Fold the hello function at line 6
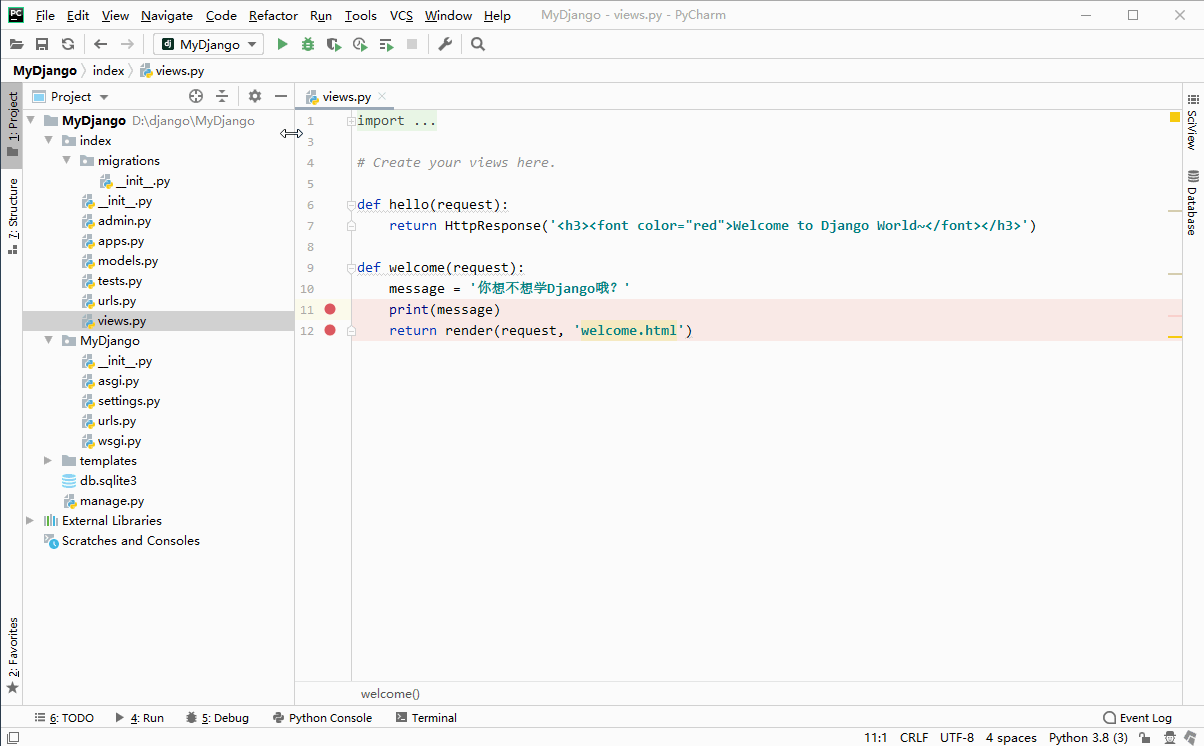 pos(351,205)
